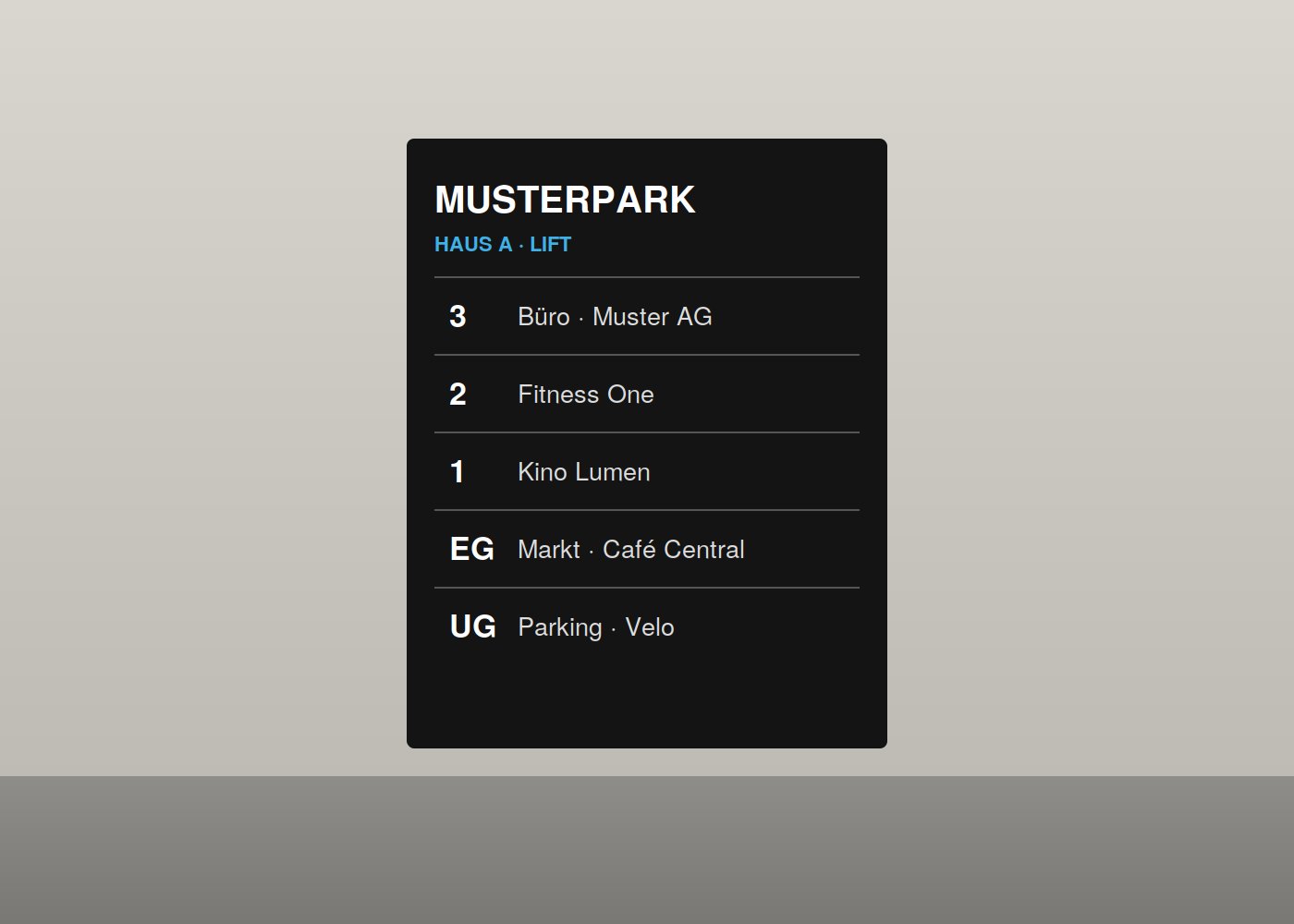Click the Büro entry on floor 3
Viewport: 1294px width, 924px height.
point(543,317)
